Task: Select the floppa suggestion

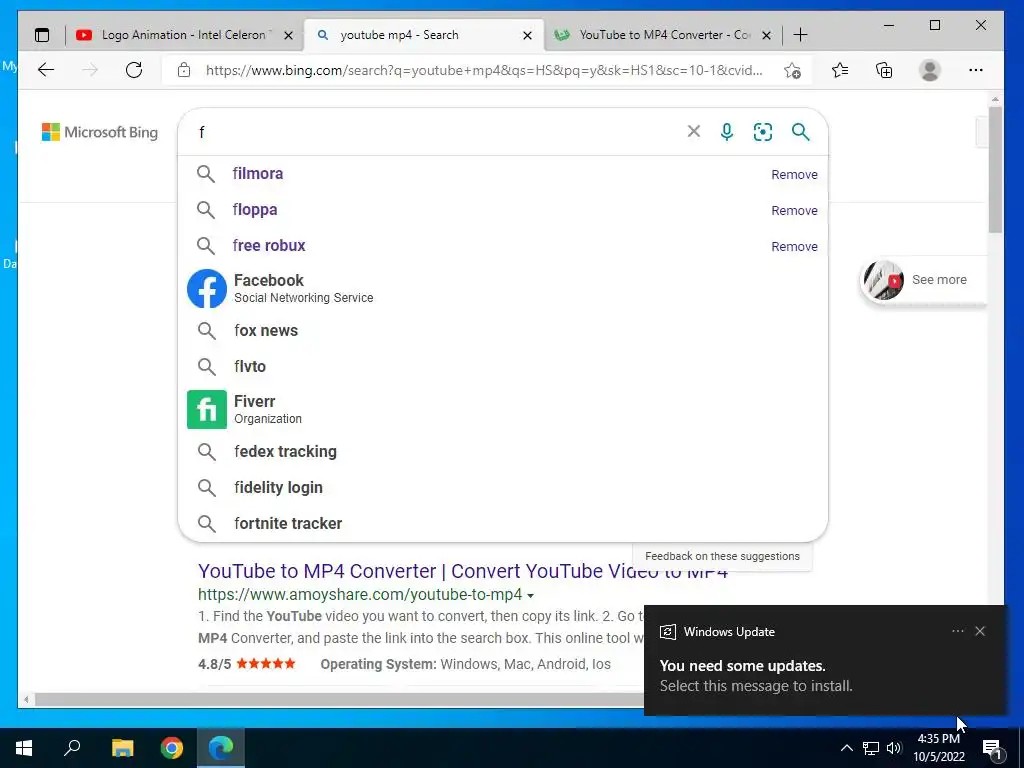Action: tap(503, 210)
